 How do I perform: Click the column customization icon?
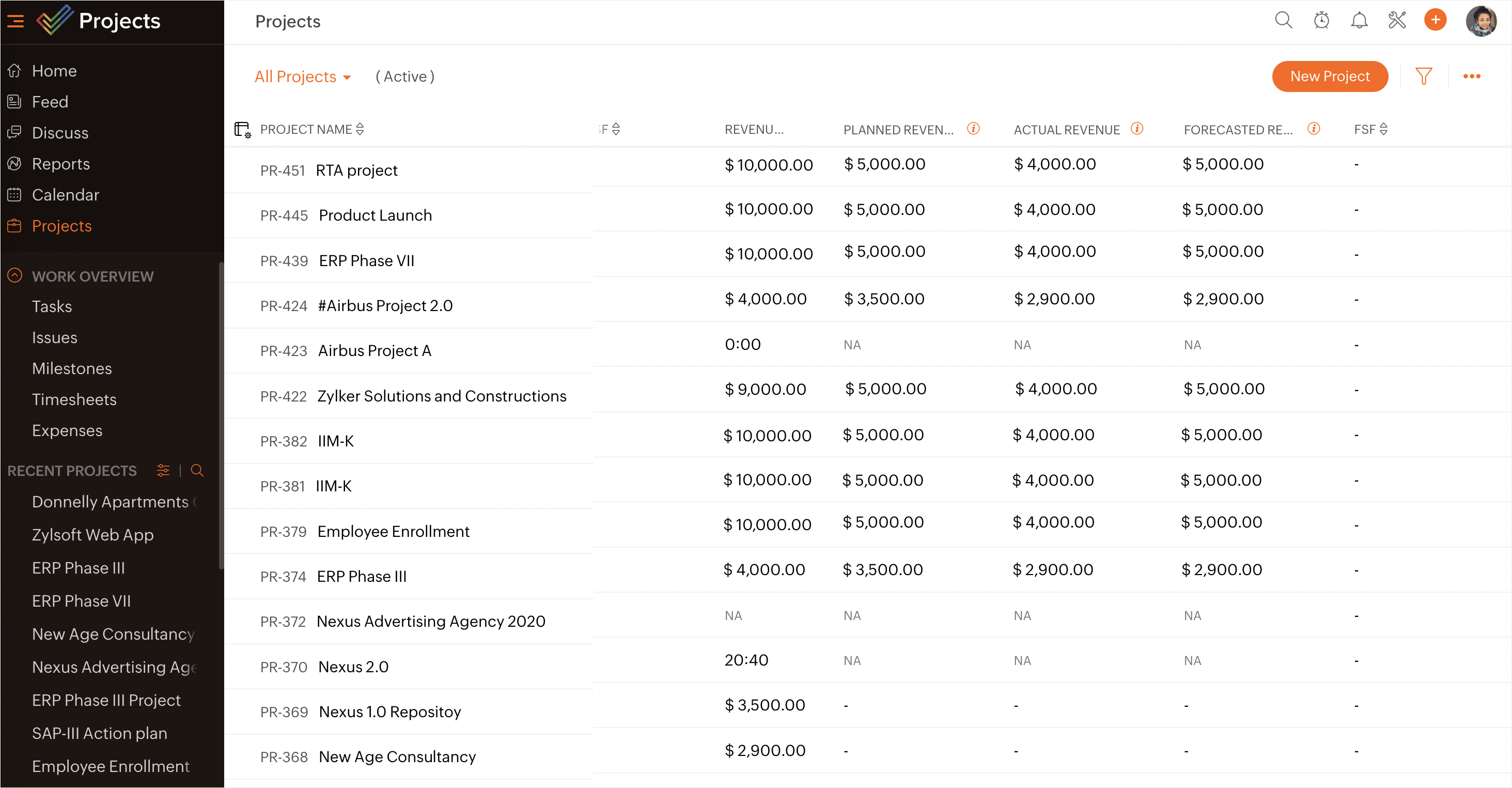click(x=242, y=129)
